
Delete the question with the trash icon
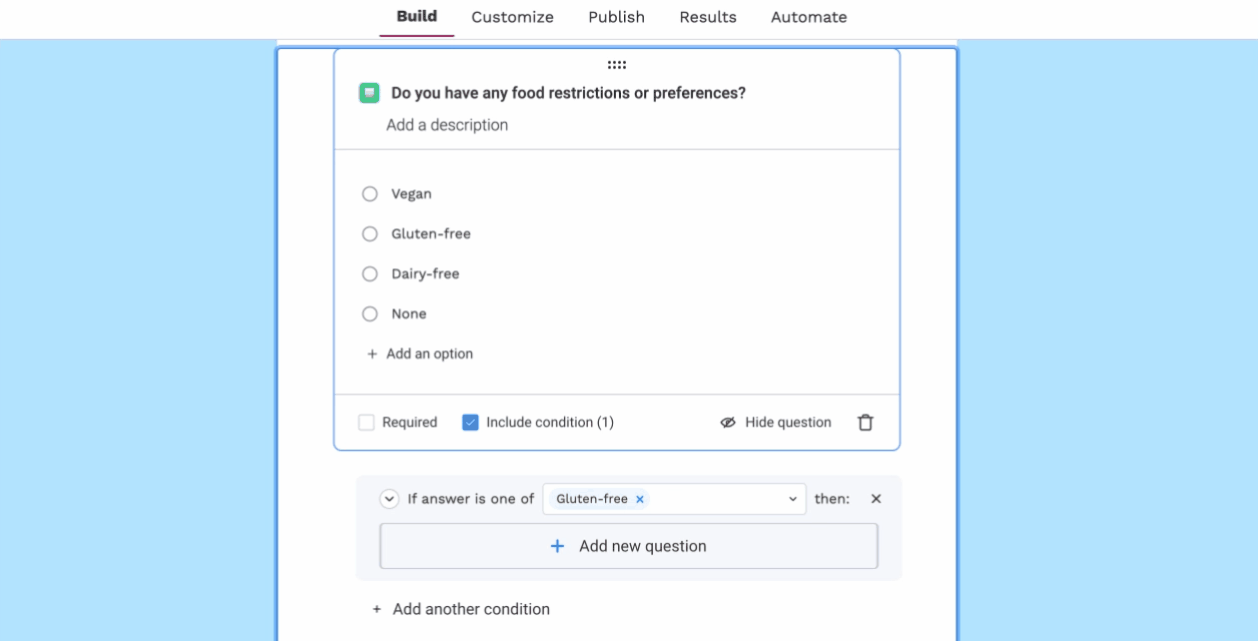865,422
